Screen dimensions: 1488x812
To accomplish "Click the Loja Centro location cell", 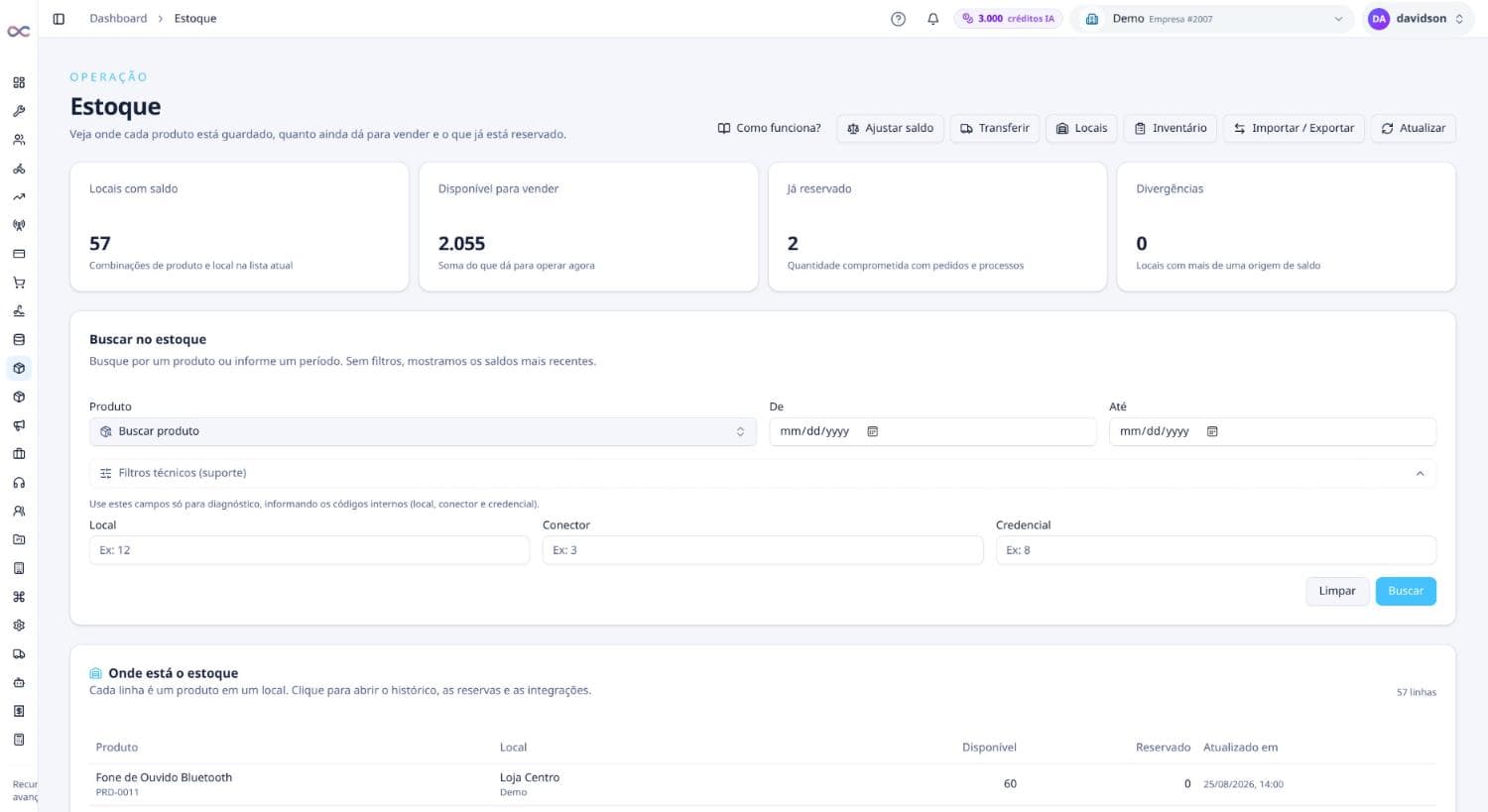I will (x=530, y=784).
